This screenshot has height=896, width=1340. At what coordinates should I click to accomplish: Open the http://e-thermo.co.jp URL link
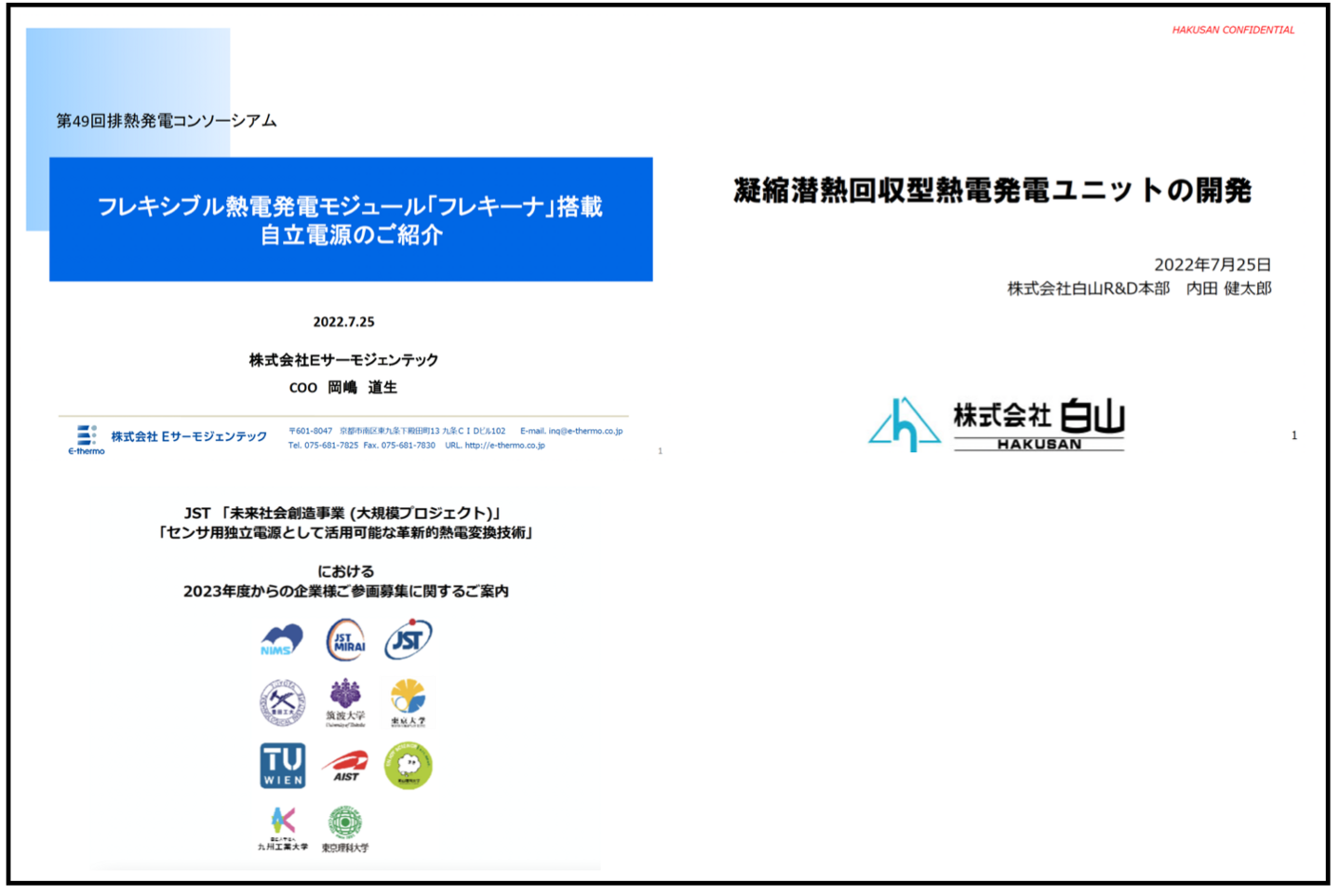(504, 446)
